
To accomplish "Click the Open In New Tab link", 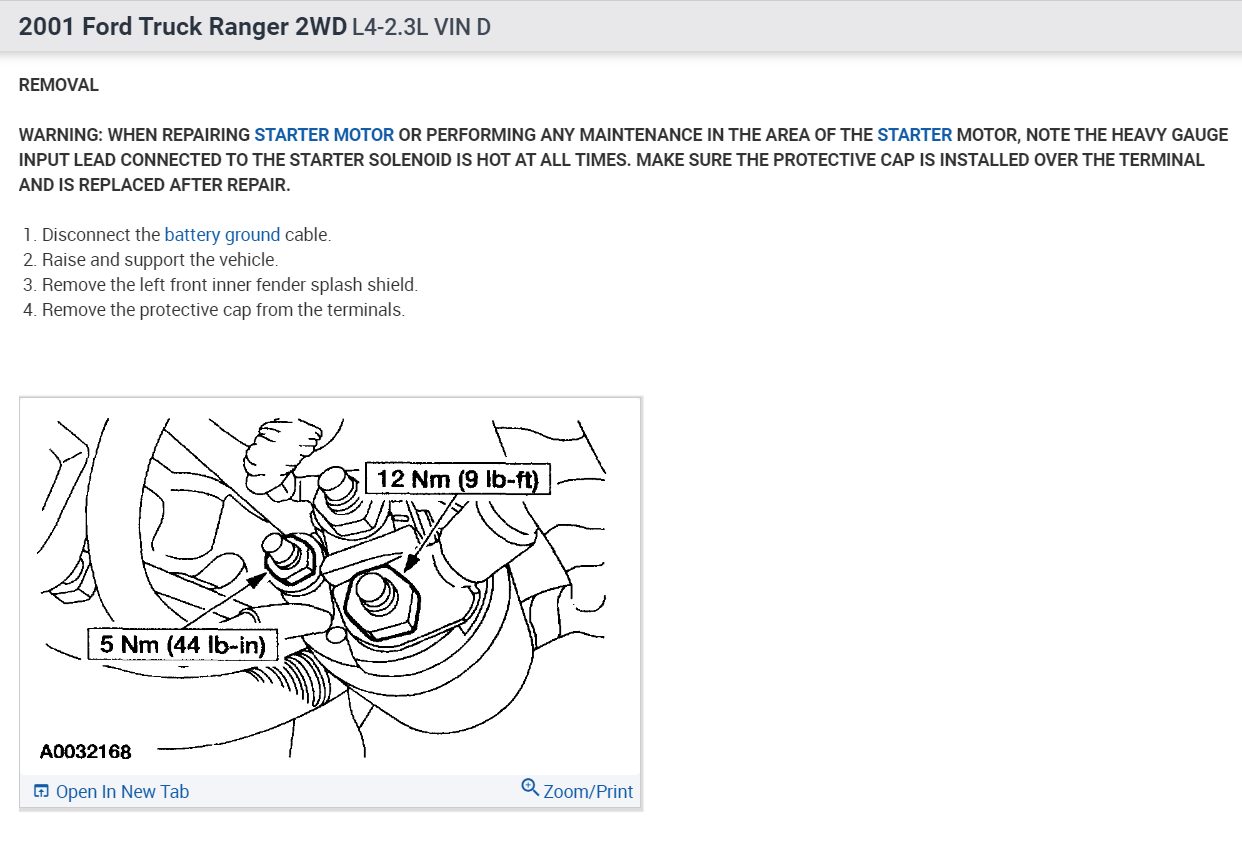I will pos(122,792).
